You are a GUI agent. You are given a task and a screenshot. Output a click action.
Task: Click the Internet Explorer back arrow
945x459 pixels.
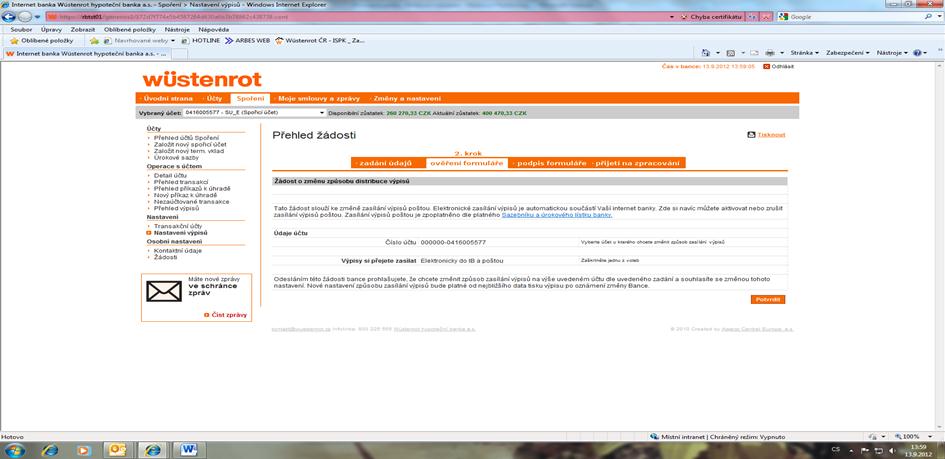point(9,17)
